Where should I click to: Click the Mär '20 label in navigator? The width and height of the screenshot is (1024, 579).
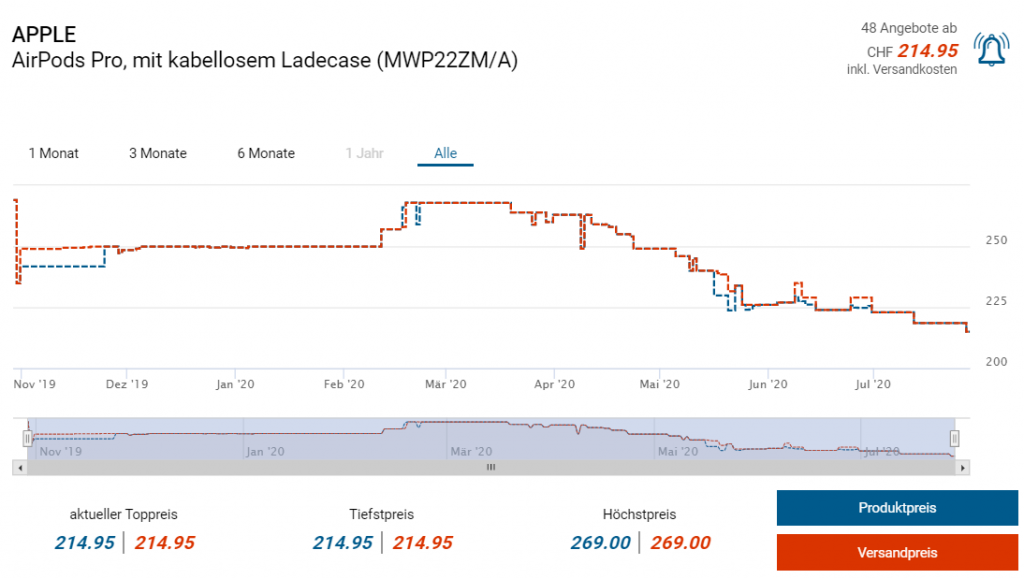coord(471,452)
